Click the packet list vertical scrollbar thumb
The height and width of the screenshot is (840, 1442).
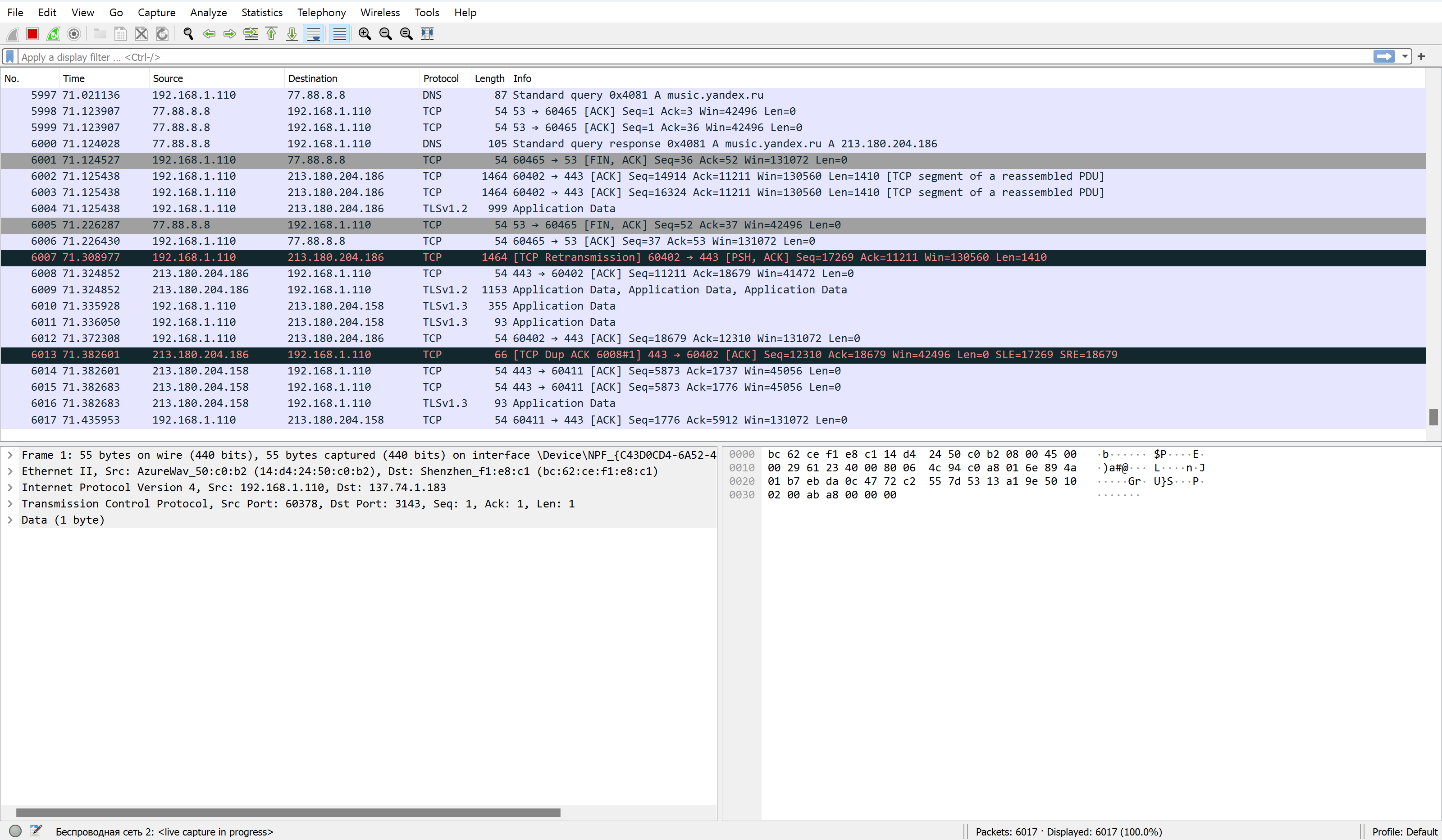tap(1433, 416)
